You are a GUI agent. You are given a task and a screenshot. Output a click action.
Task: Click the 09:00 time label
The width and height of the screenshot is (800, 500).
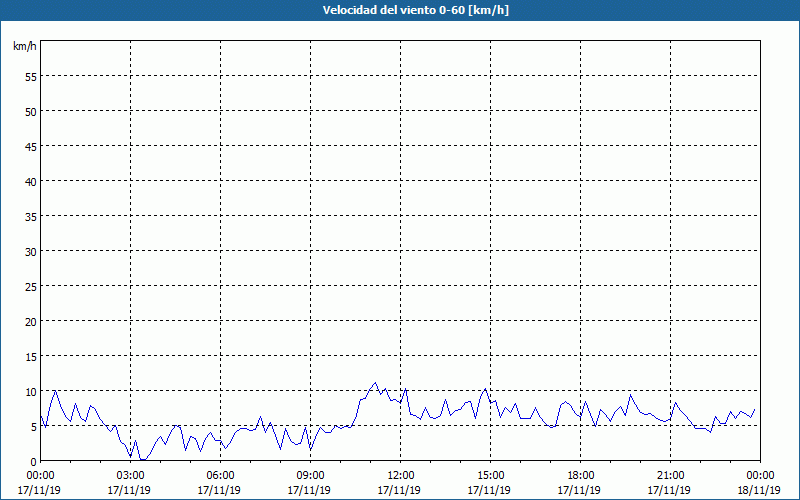(x=310, y=476)
